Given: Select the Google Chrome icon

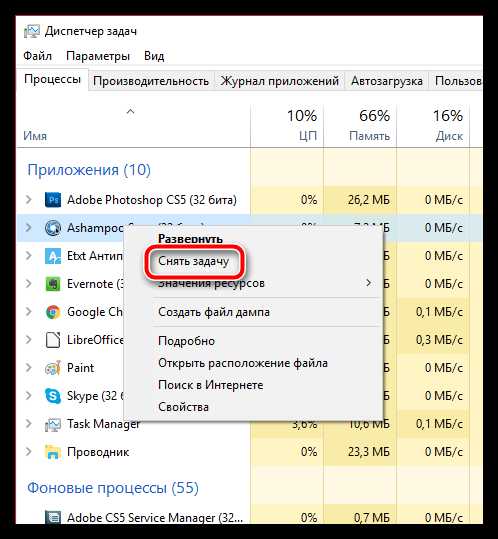Looking at the screenshot, I should [53, 312].
